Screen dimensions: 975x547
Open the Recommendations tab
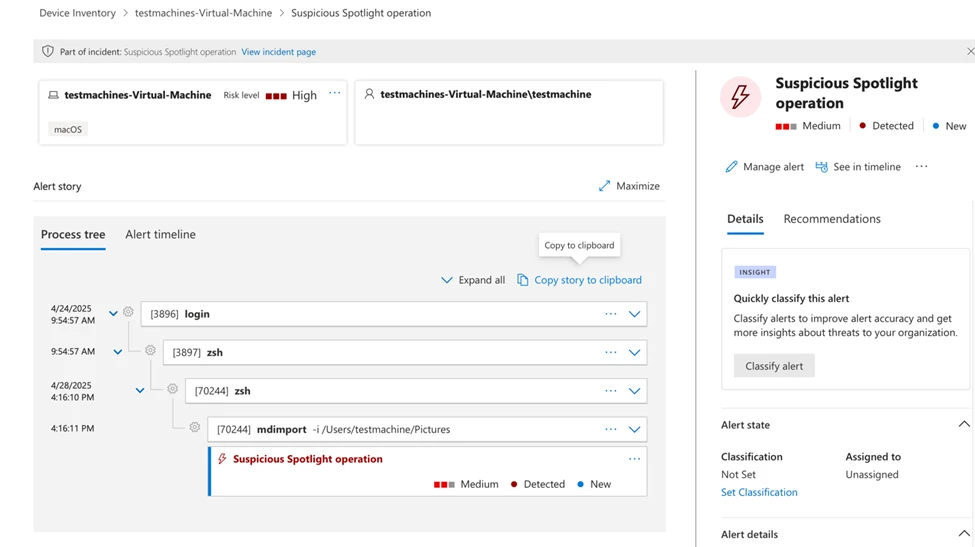pos(831,219)
